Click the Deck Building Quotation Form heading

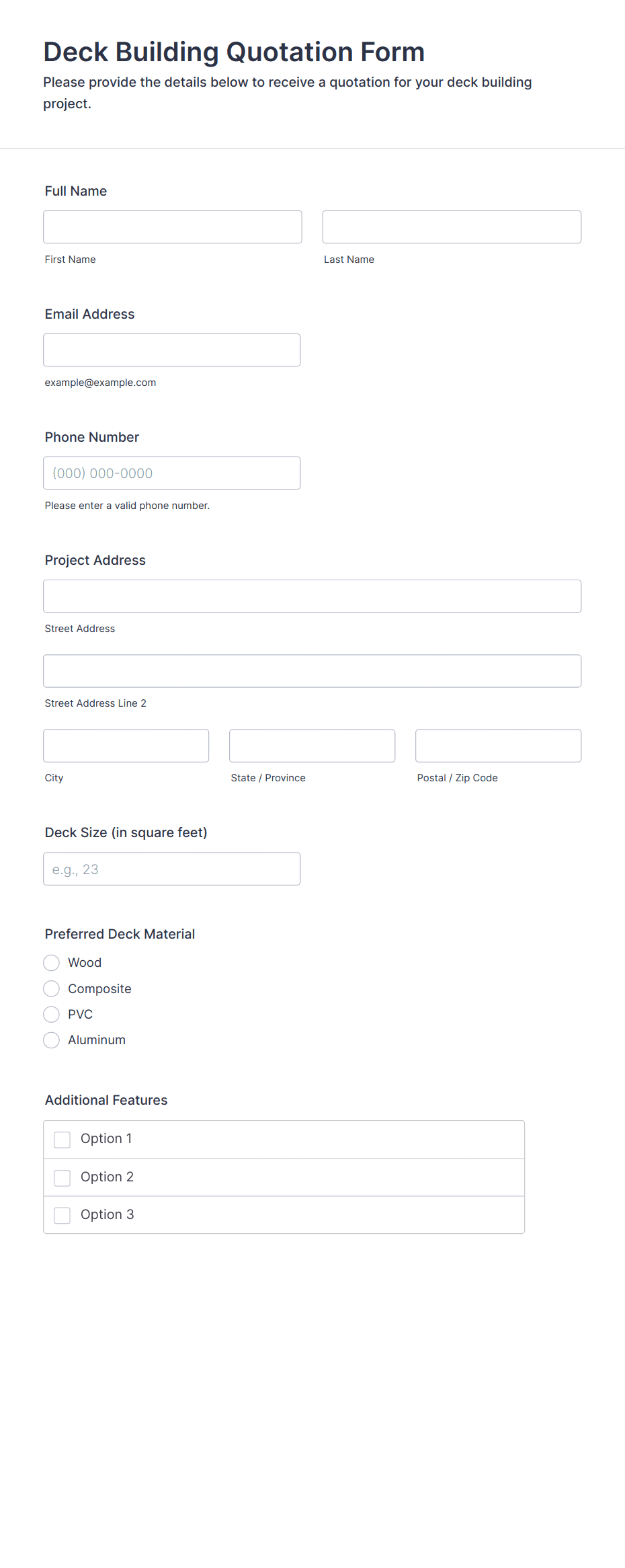[x=234, y=52]
